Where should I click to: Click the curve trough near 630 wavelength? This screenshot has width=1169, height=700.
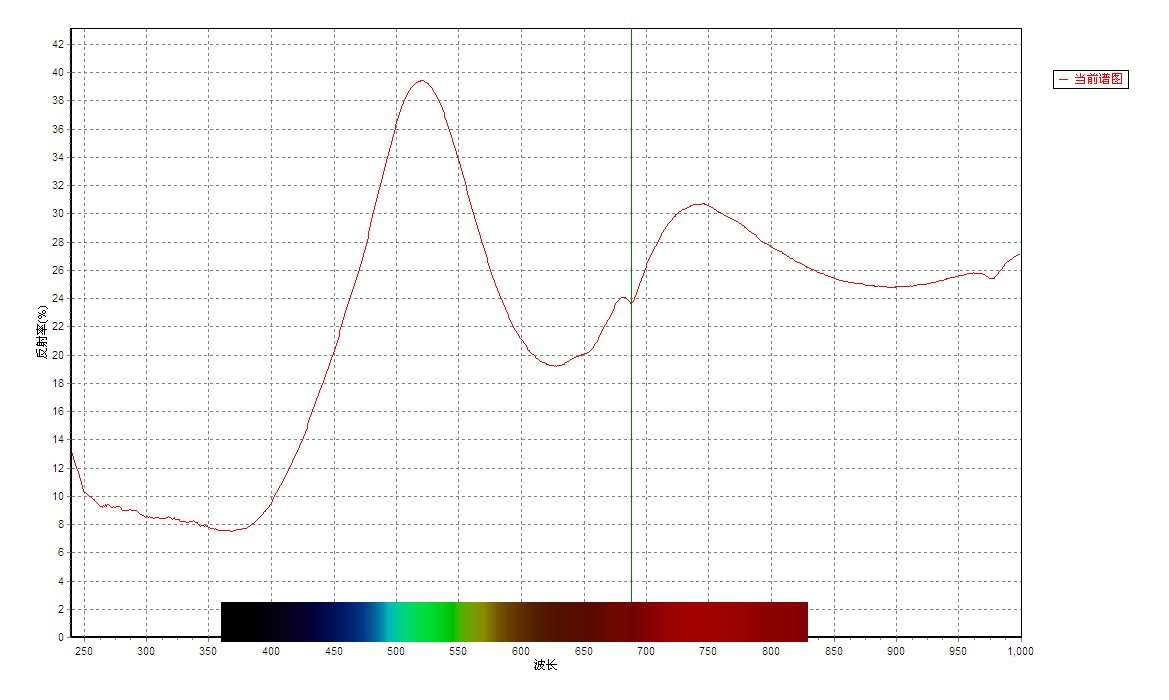pos(555,365)
